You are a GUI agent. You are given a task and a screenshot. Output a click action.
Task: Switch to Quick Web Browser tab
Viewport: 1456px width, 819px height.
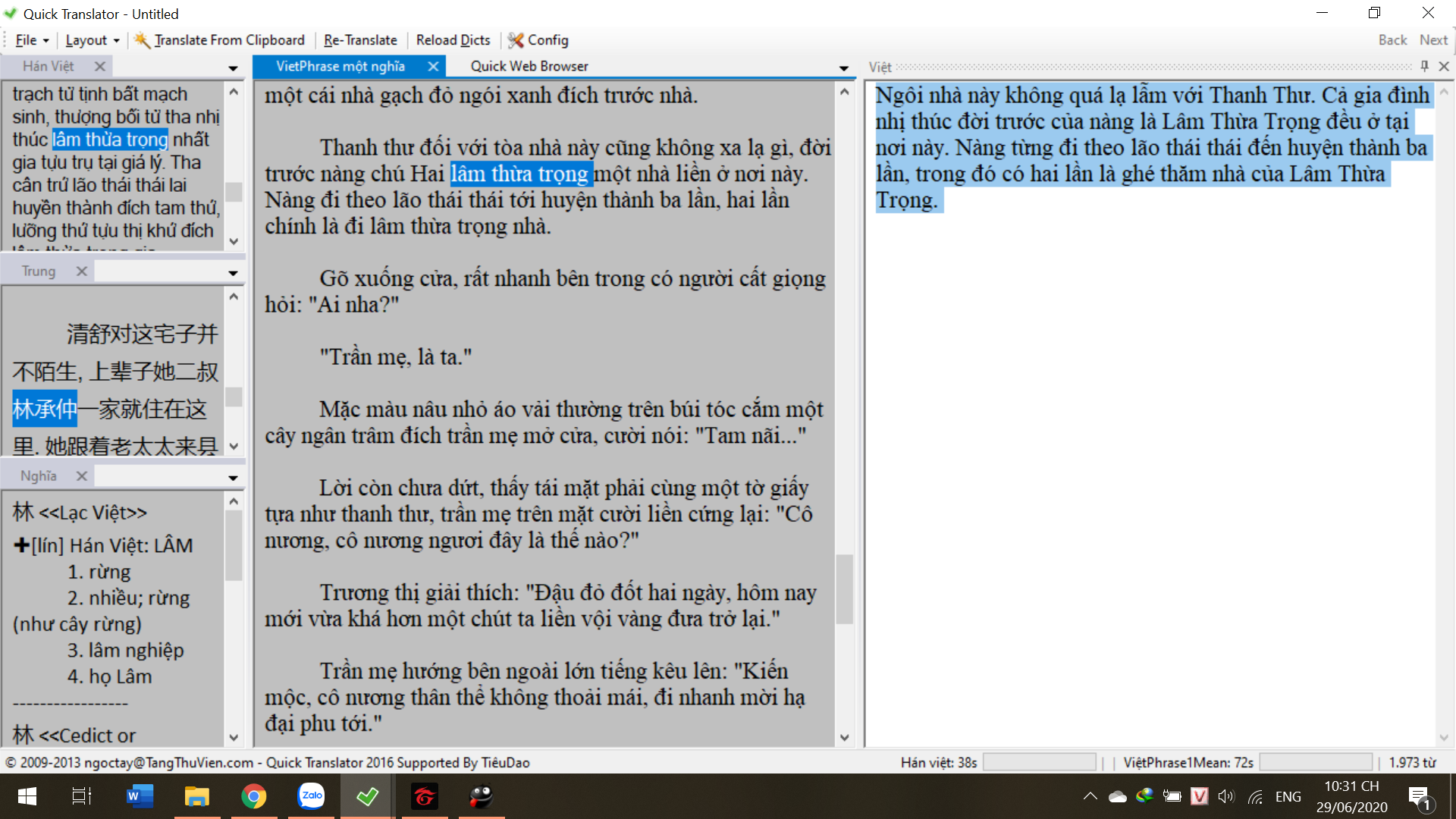click(x=529, y=67)
